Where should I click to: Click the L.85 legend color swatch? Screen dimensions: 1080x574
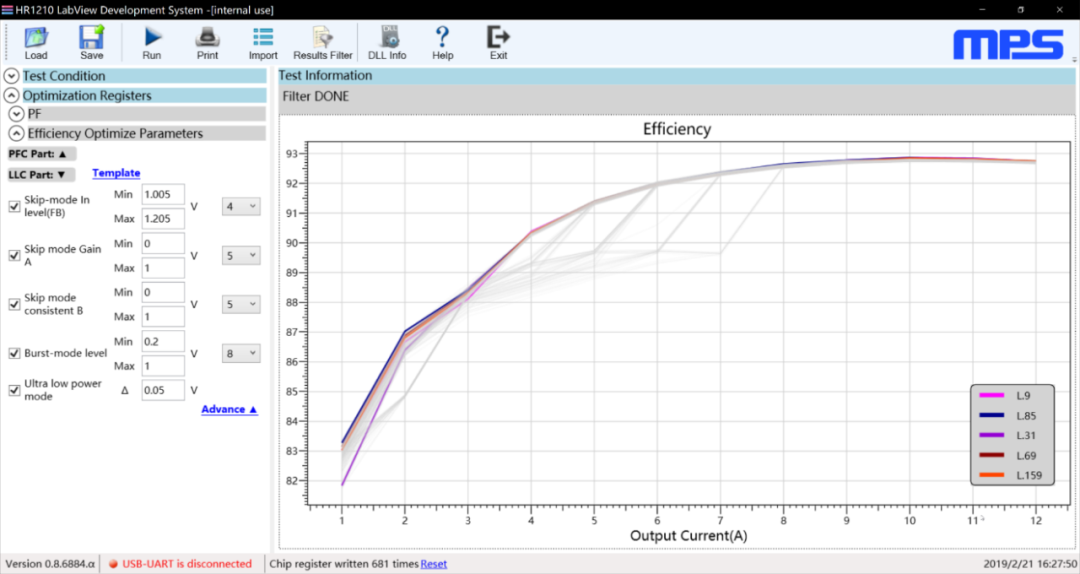point(994,415)
